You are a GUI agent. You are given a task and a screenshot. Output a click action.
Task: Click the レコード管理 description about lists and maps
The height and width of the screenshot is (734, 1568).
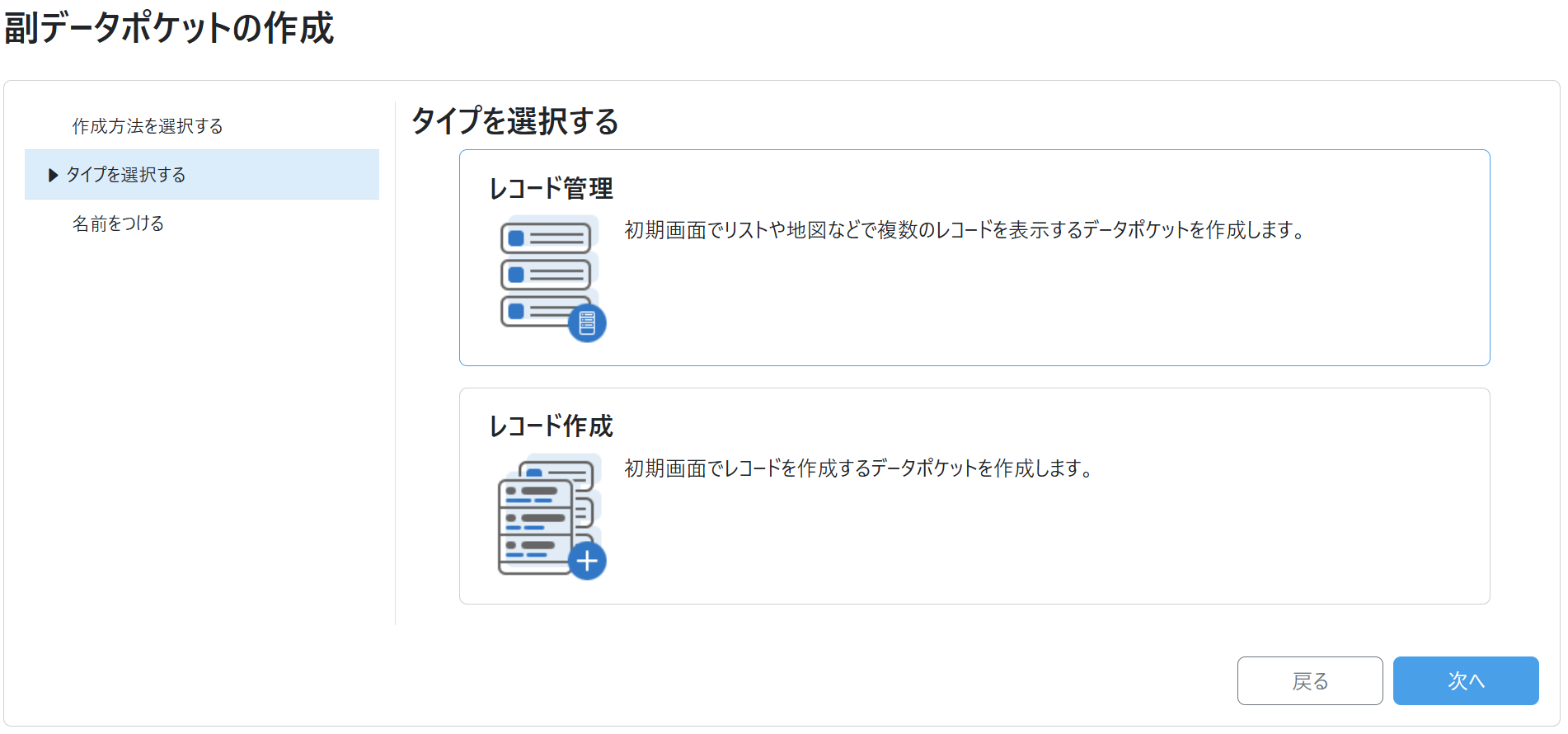tap(965, 230)
